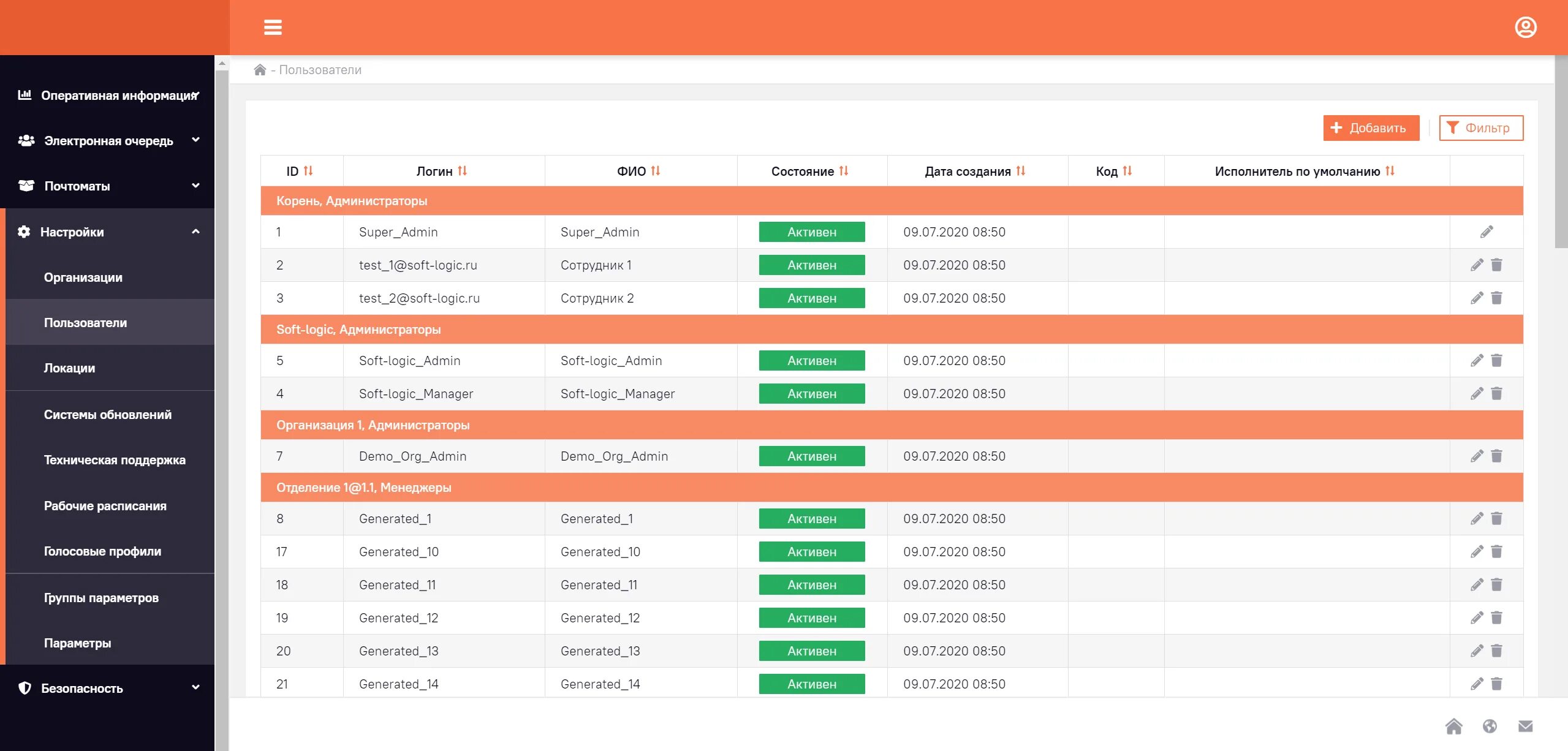Image resolution: width=1568 pixels, height=751 pixels.
Task: Open the user profile icon
Action: [x=1525, y=28]
